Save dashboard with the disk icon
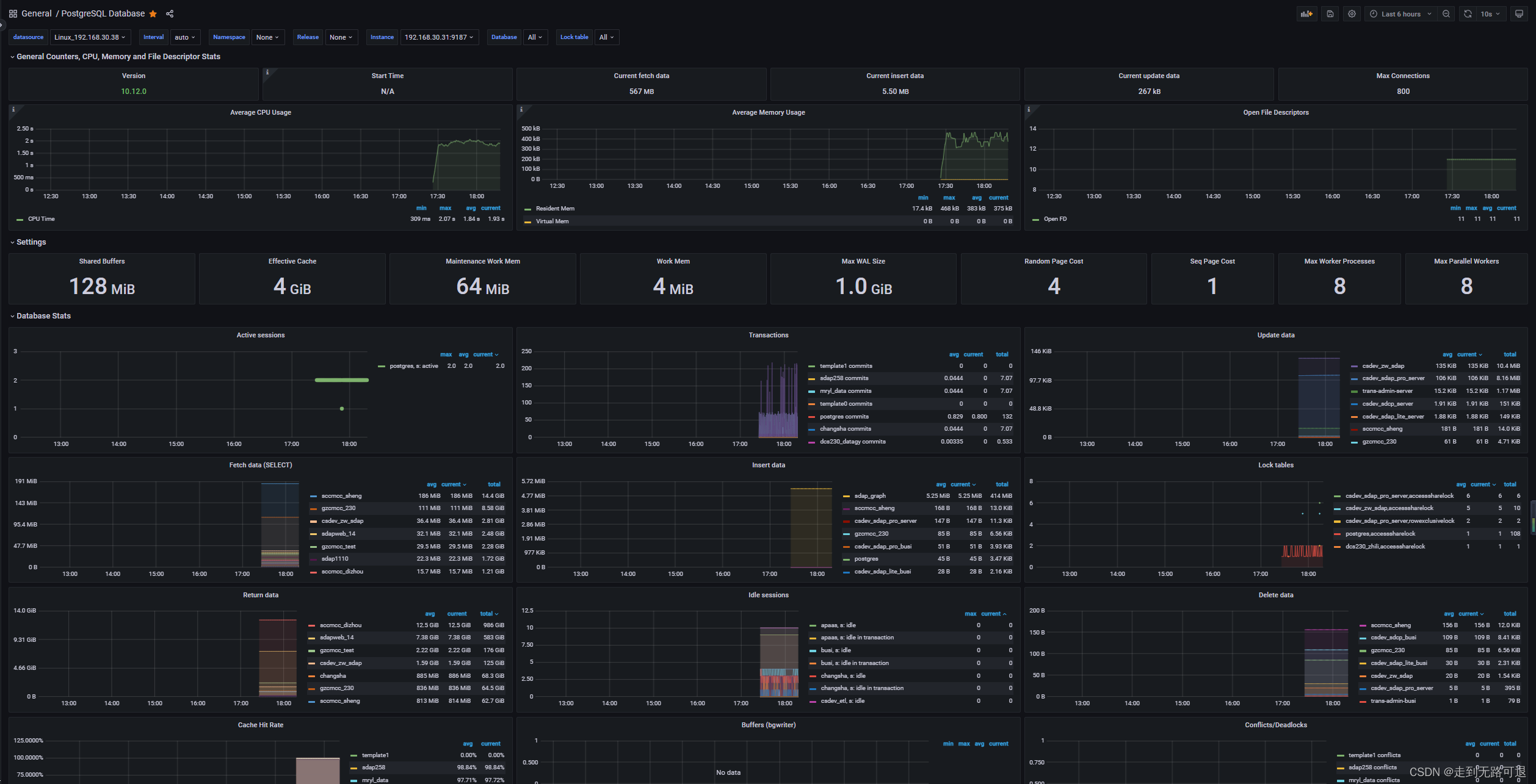This screenshot has height=784, width=1536. pos(1330,13)
